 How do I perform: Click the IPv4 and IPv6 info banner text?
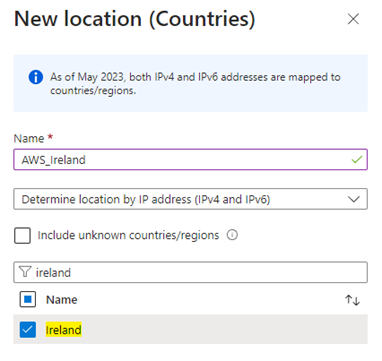[195, 83]
